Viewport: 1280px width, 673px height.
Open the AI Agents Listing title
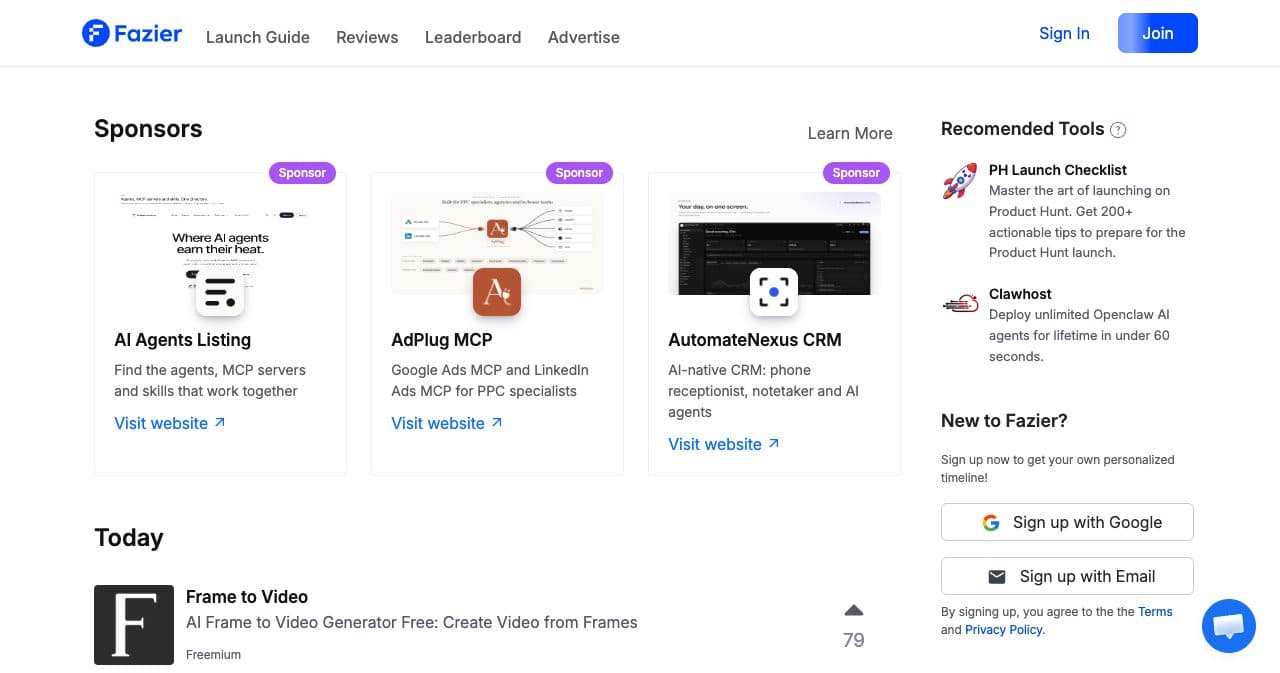(x=183, y=340)
